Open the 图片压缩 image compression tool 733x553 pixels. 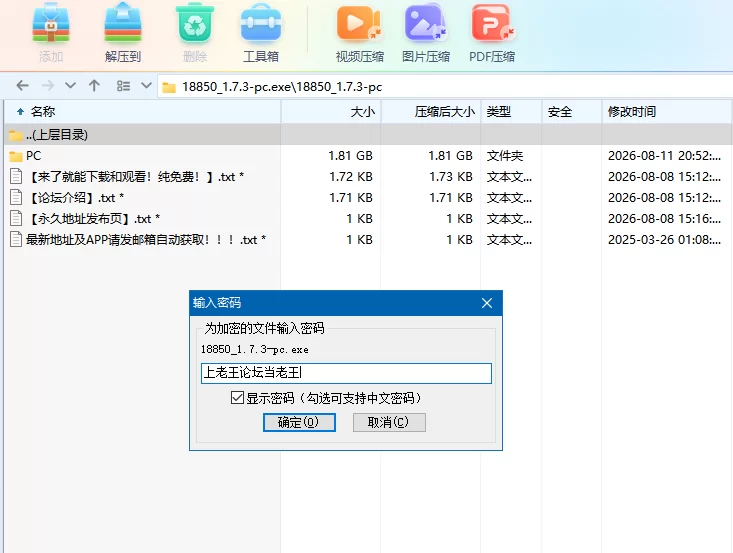[425, 23]
